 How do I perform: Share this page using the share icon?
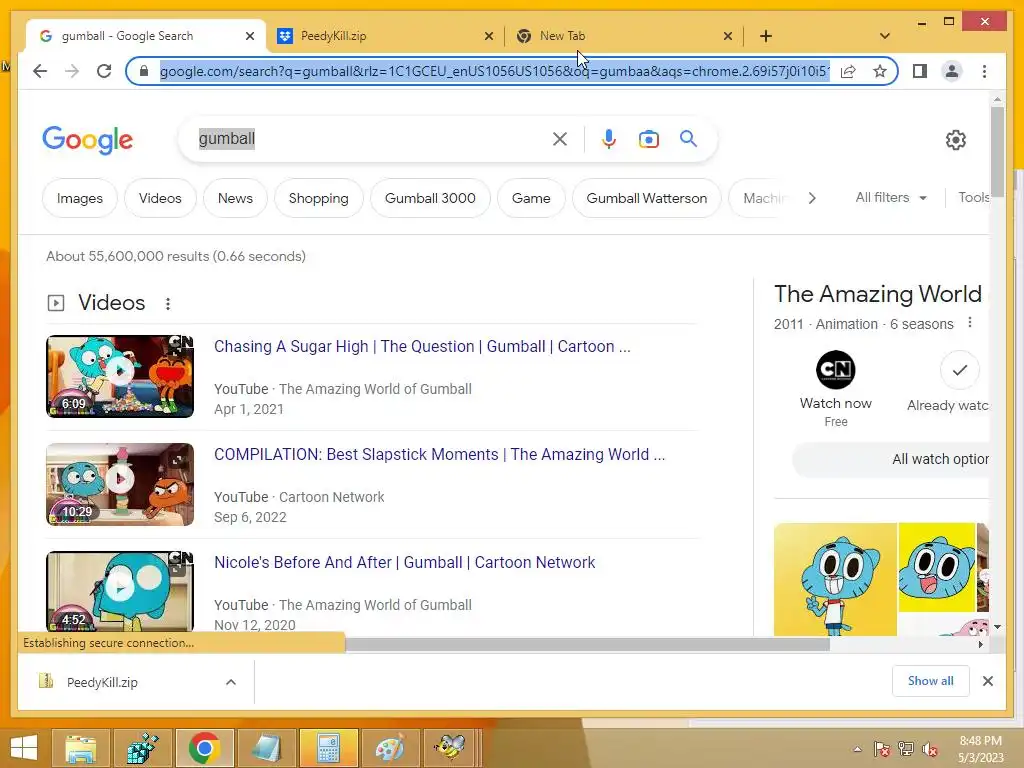(x=848, y=71)
